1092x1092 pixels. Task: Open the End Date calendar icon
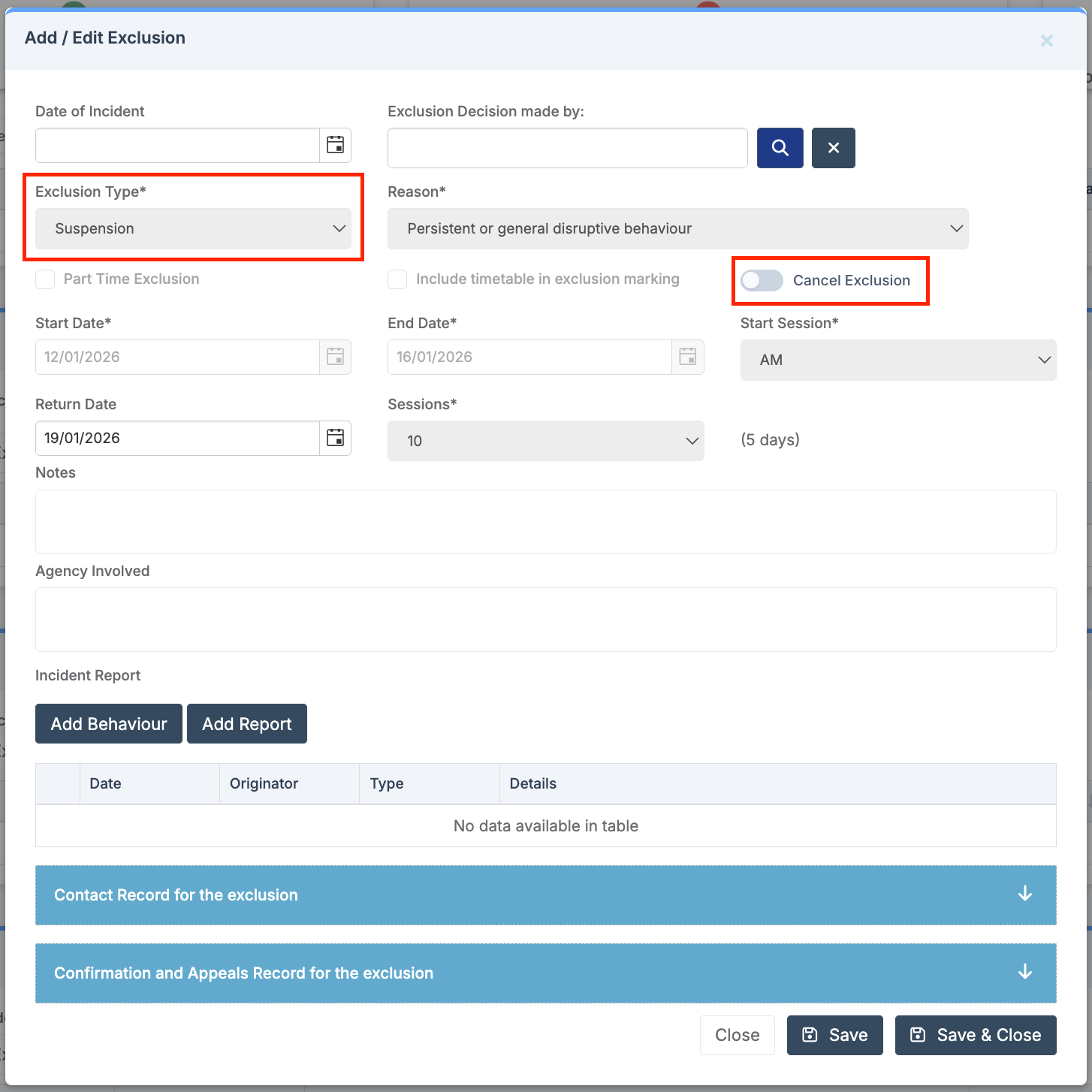[x=687, y=357]
